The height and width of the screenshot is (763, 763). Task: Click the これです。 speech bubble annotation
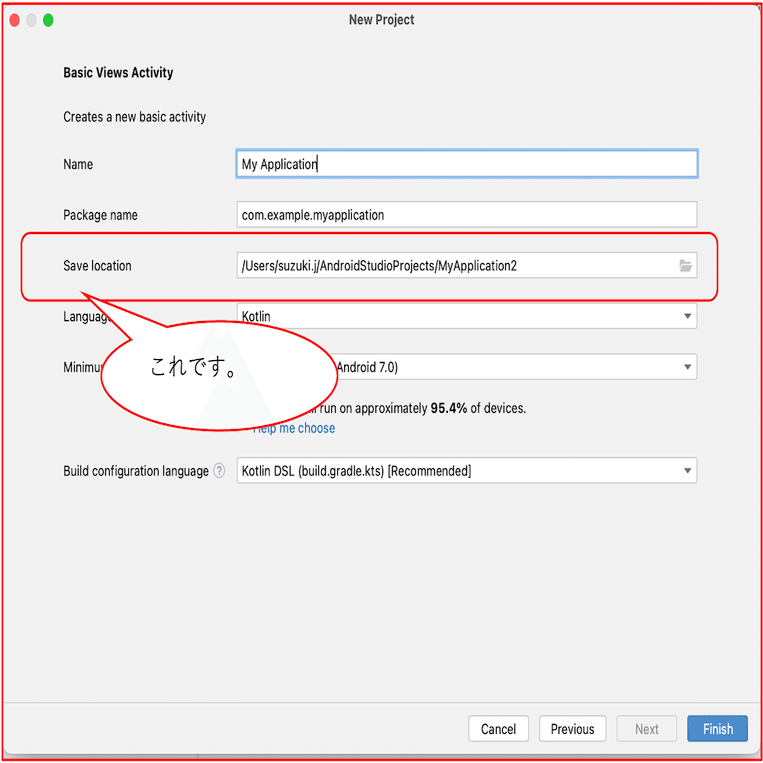[x=219, y=375]
